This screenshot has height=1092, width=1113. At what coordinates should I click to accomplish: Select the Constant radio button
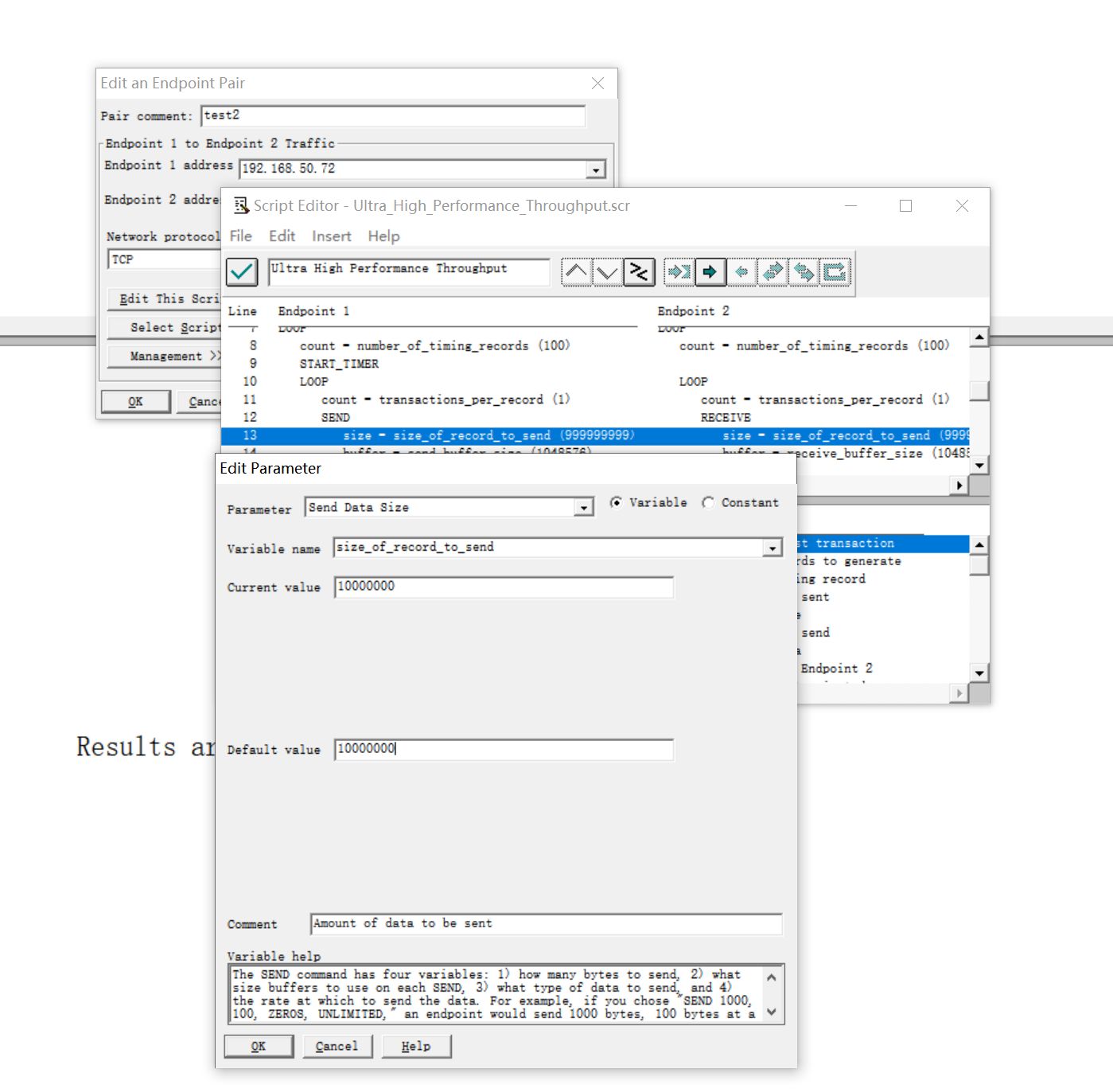pyautogui.click(x=708, y=502)
